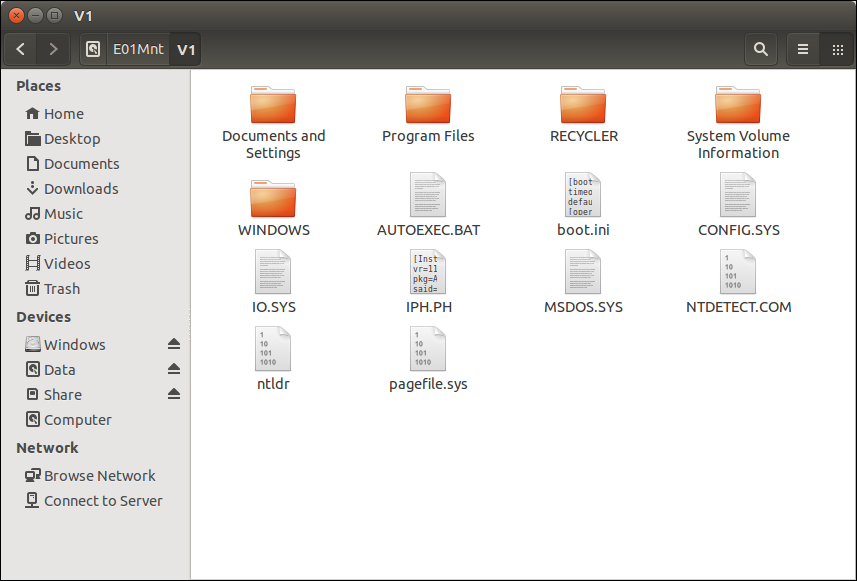The image size is (857, 581).
Task: Click the 'NTDETECT.COM' file name text
Action: (738, 307)
